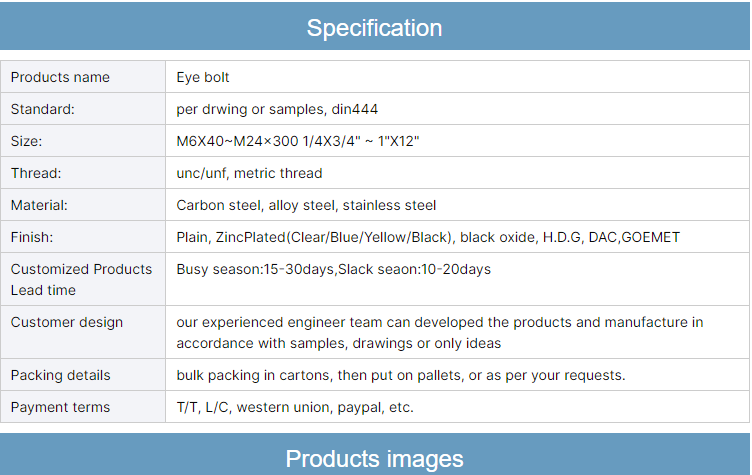Click the Size label cell
Viewport: 752px width, 475px height.
[27, 141]
